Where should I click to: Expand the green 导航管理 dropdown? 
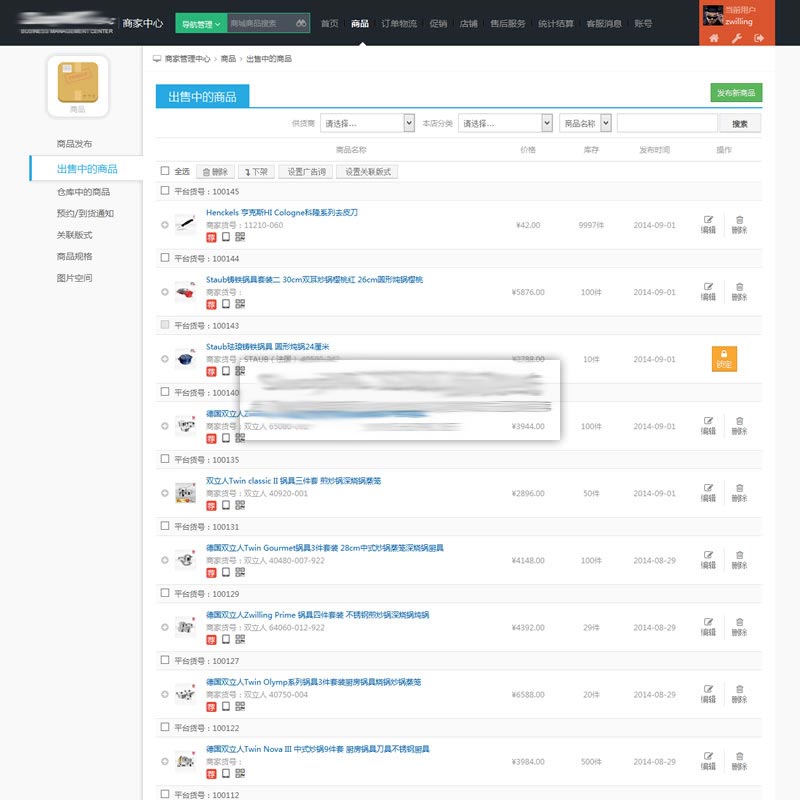[201, 23]
